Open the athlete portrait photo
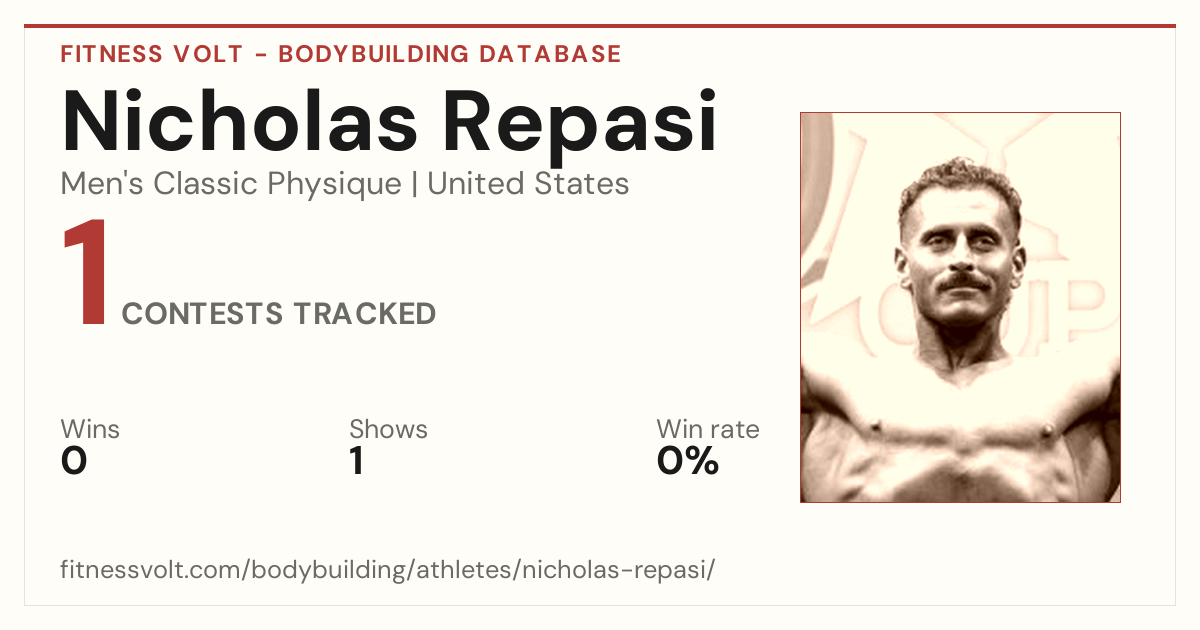The height and width of the screenshot is (630, 1200). [x=960, y=307]
